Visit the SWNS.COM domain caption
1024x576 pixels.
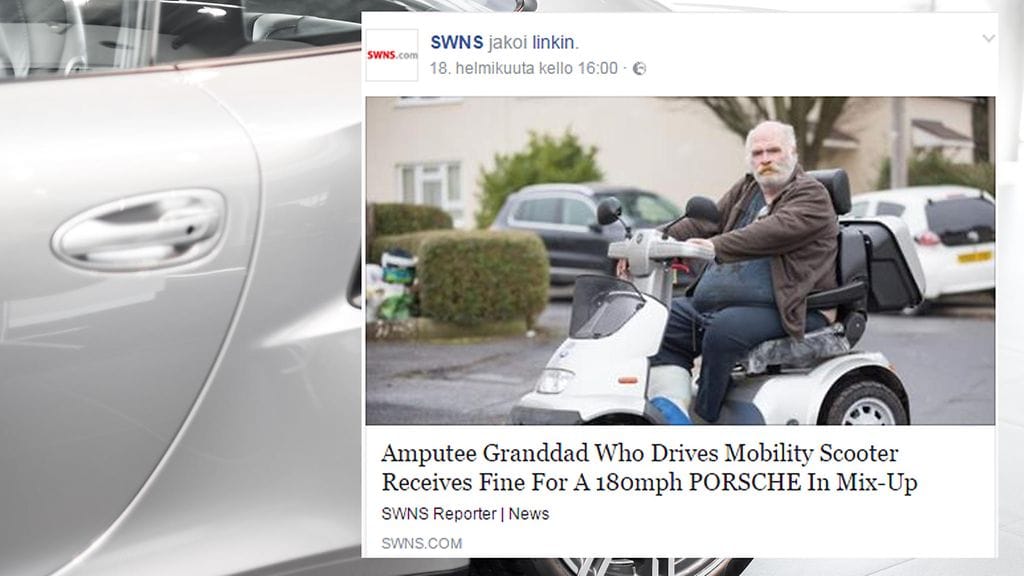pyautogui.click(x=422, y=543)
